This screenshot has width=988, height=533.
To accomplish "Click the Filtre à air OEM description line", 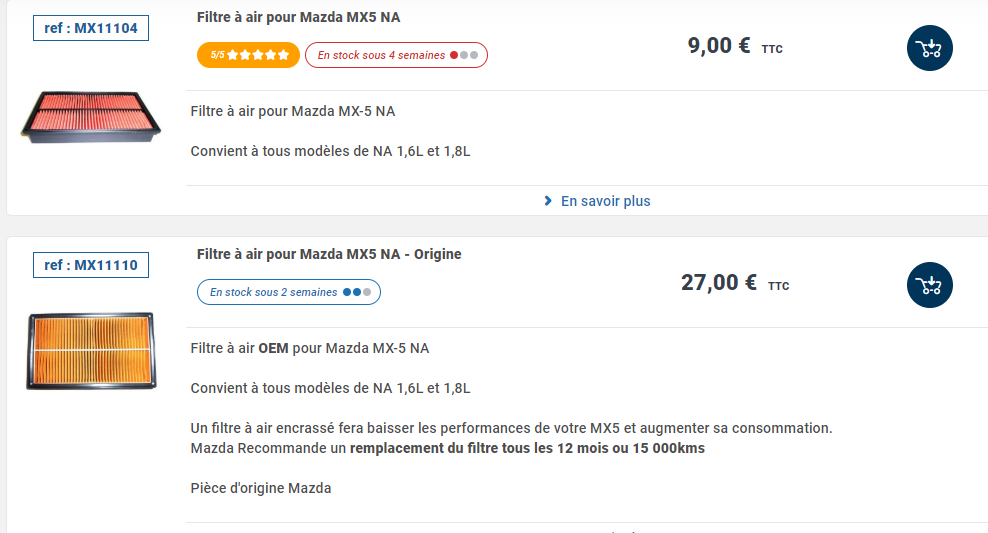I will click(309, 348).
